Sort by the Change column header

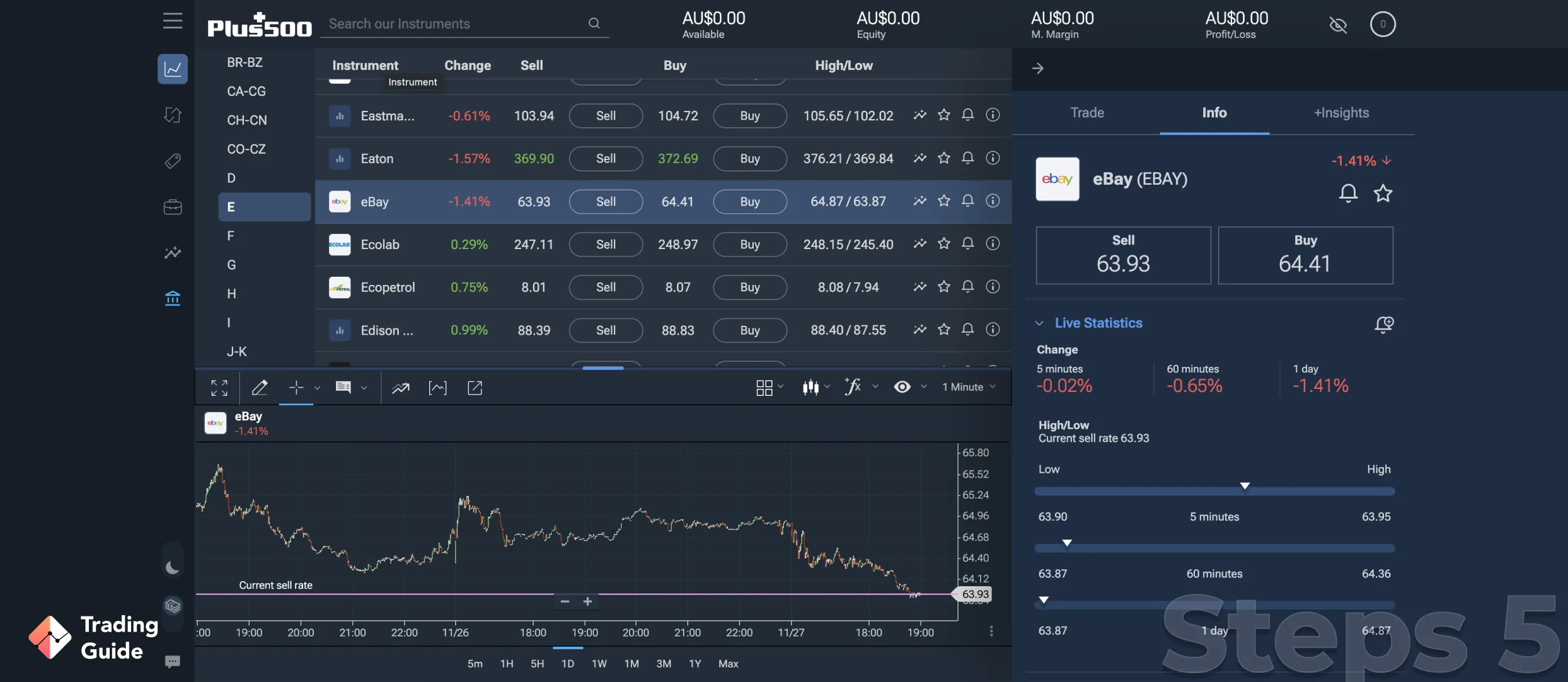(x=467, y=66)
